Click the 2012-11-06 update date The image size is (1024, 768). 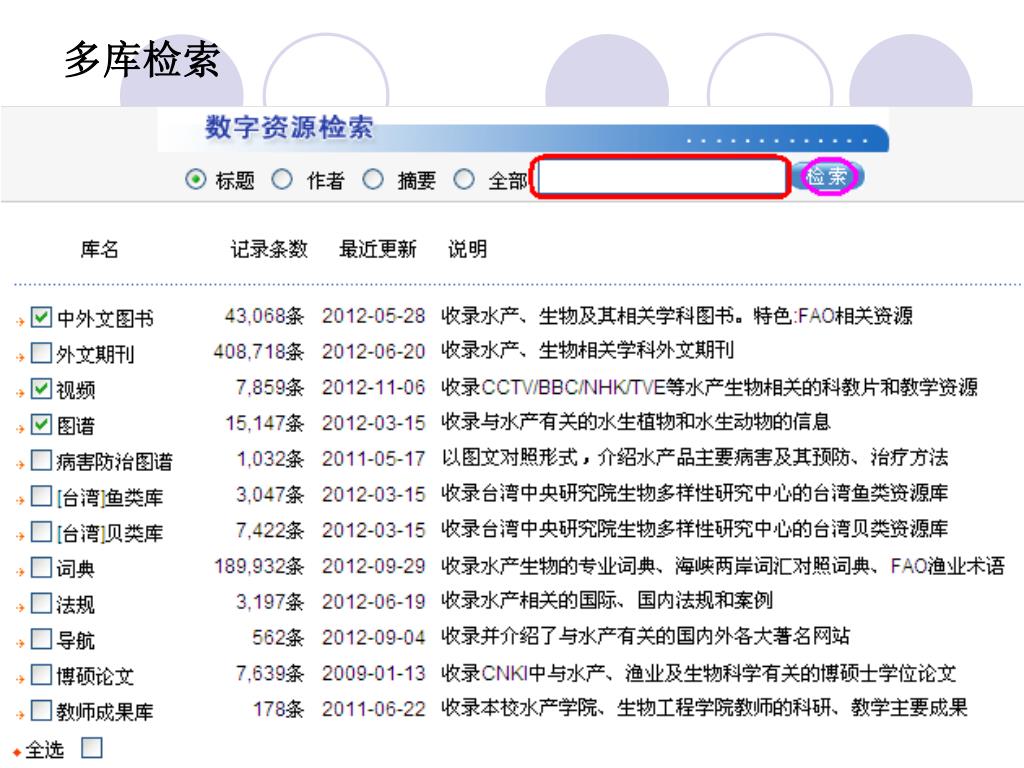[374, 387]
